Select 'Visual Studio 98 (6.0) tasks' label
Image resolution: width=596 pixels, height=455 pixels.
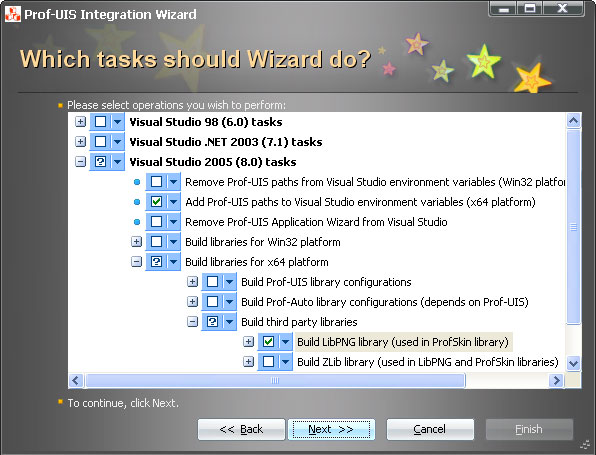point(206,122)
